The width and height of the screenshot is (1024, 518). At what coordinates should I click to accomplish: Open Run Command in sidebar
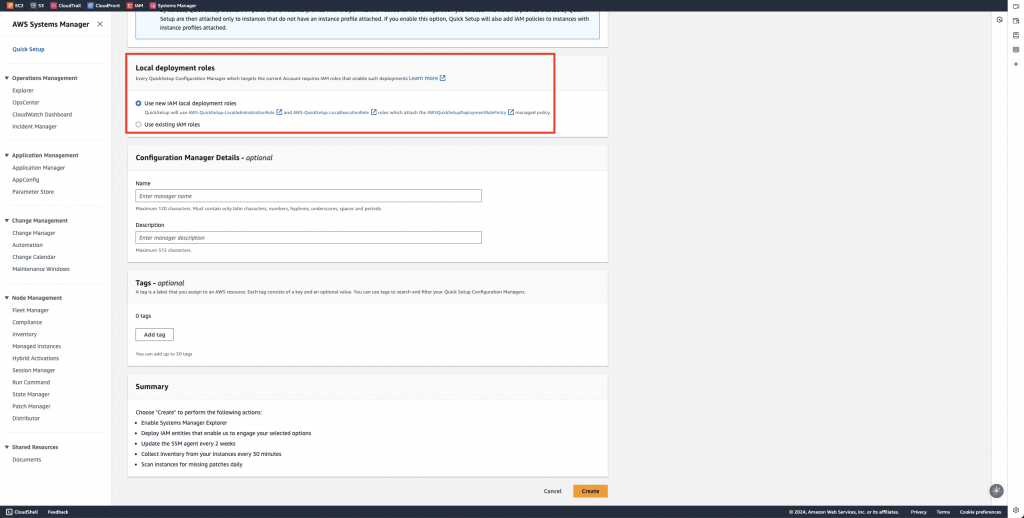[31, 382]
